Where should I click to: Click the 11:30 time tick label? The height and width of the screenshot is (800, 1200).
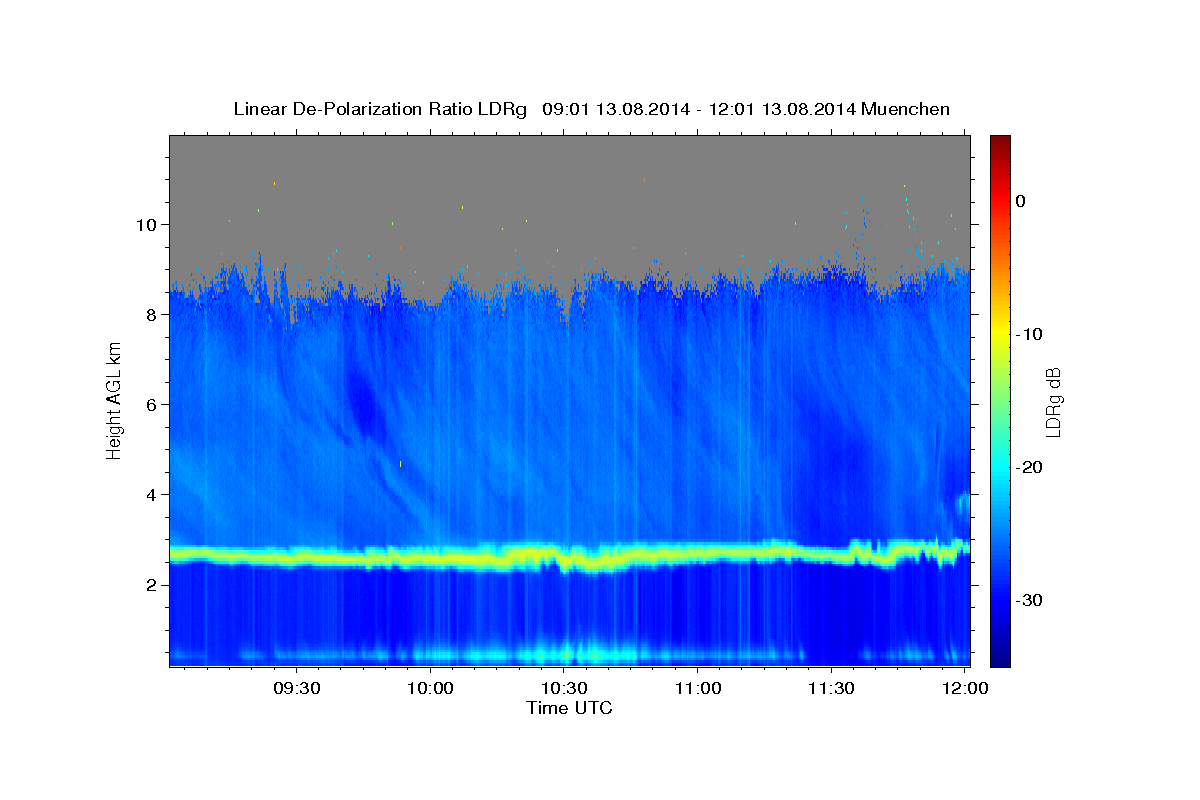pyautogui.click(x=831, y=689)
